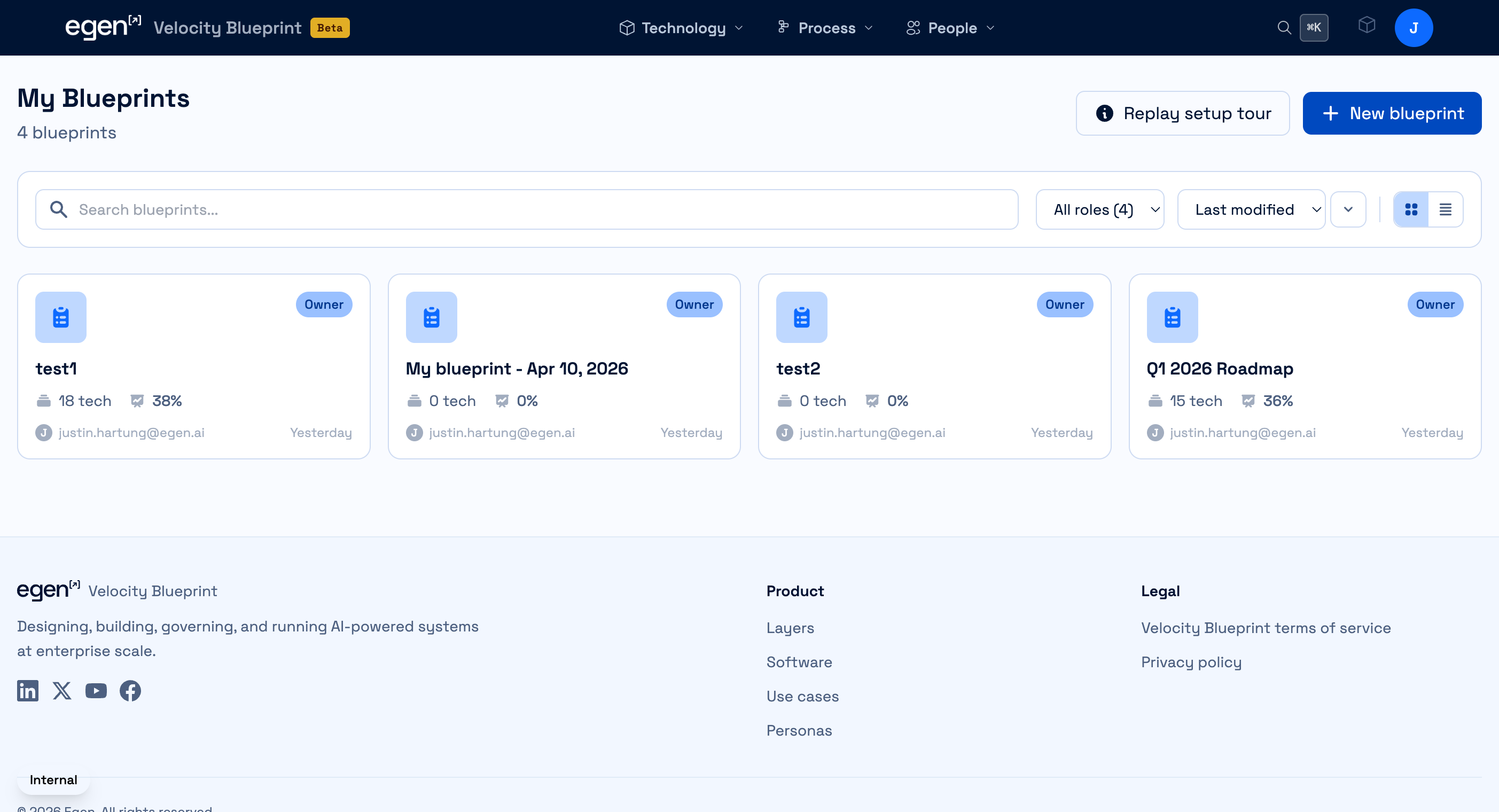1499x812 pixels.
Task: Open Egen LinkedIn page icon
Action: click(x=27, y=690)
